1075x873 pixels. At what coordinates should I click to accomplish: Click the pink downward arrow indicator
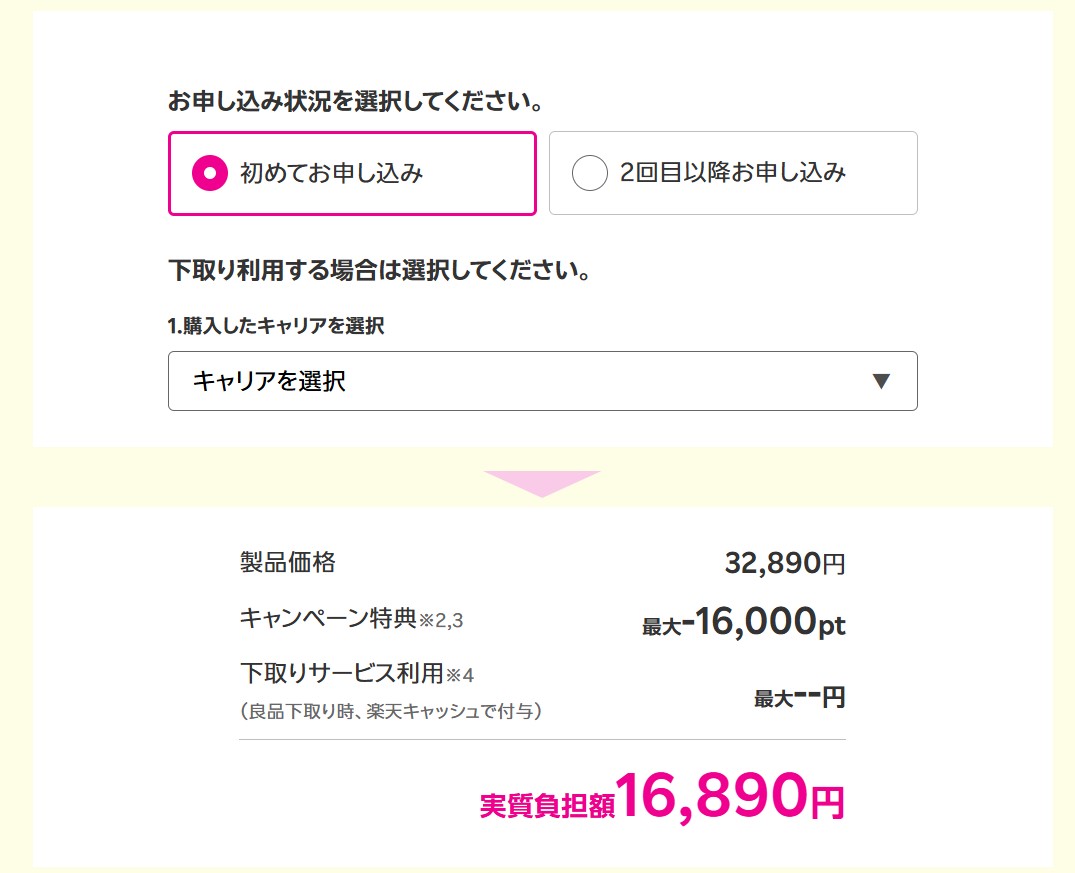tap(541, 483)
